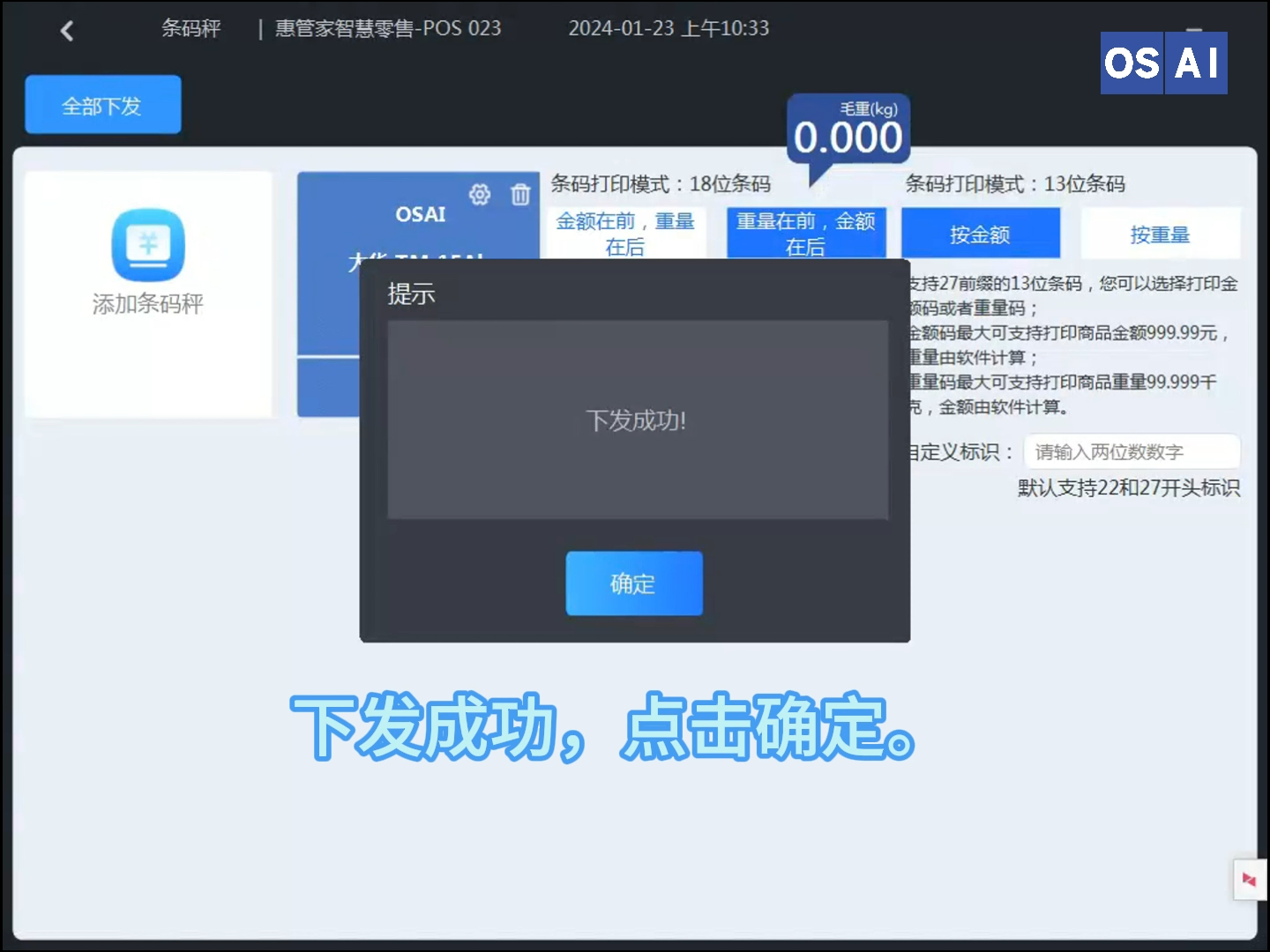Viewport: 1270px width, 952px height.
Task: Click the 提示 dialog title
Action: point(412,294)
